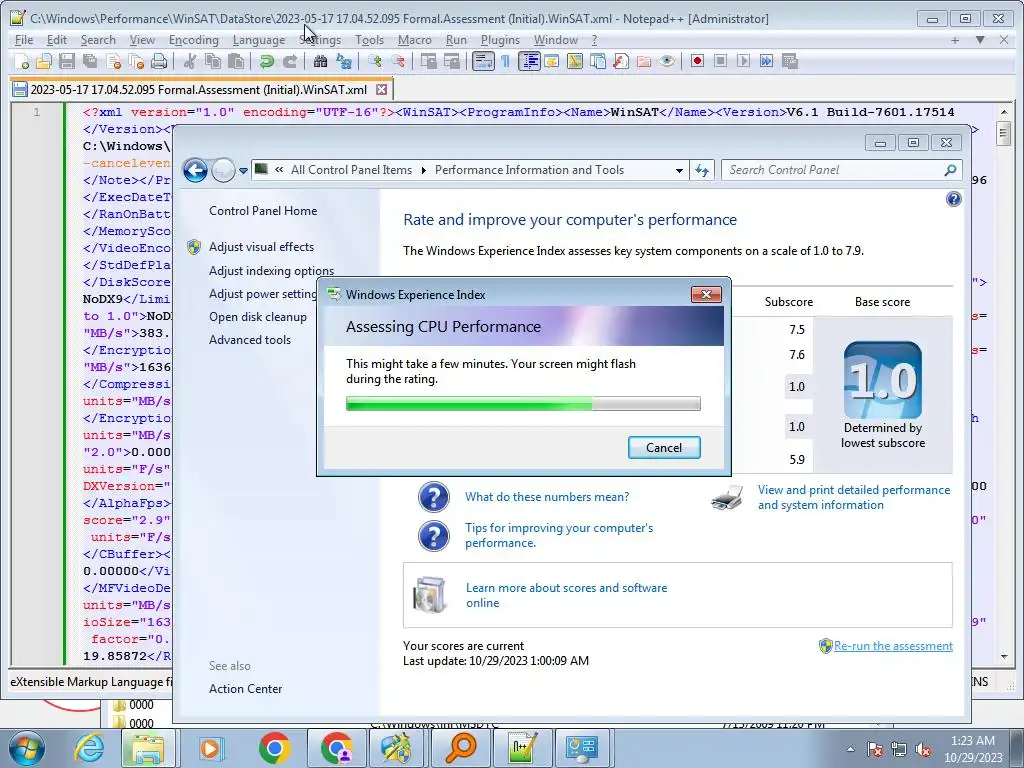1024x768 pixels.
Task: Click the muted volume tray icon
Action: tap(923, 749)
